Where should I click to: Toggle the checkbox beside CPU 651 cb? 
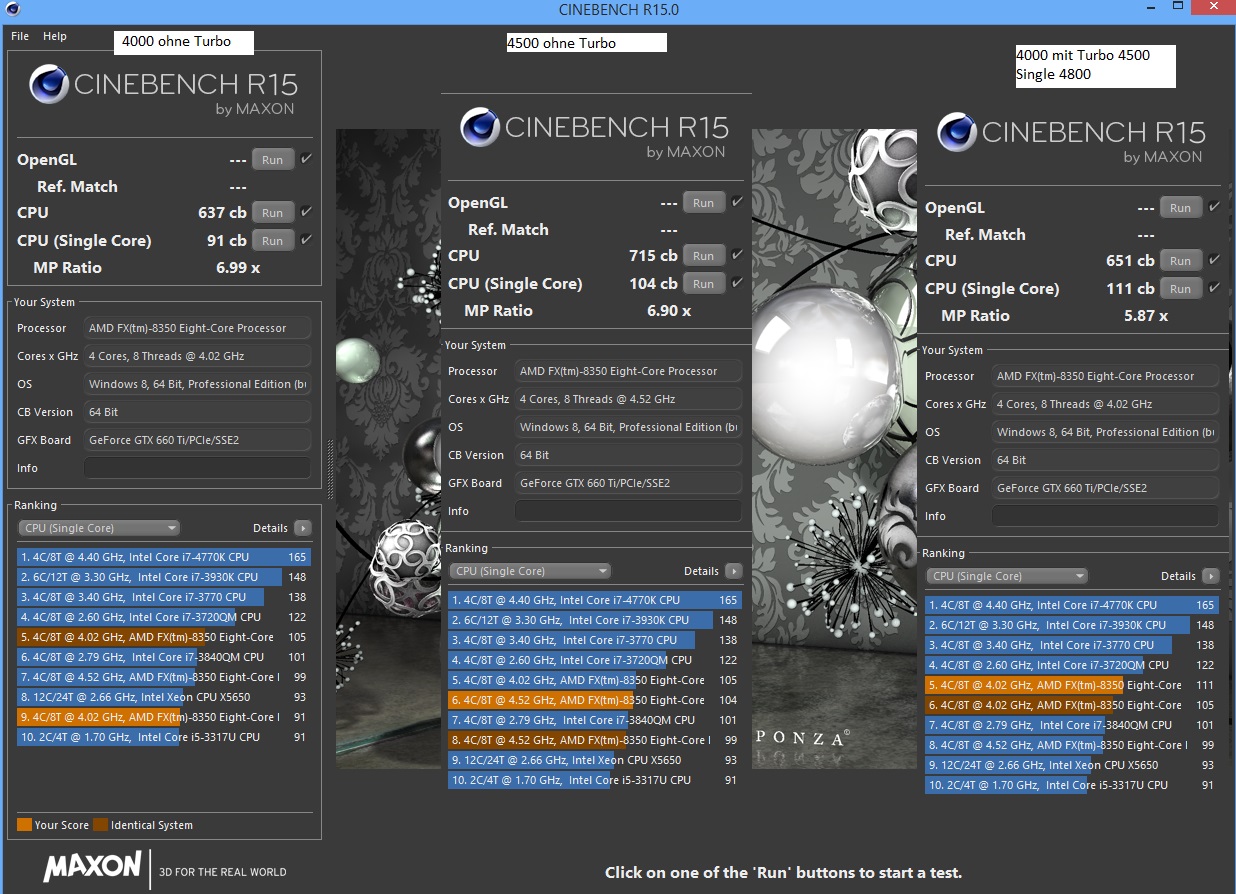pyautogui.click(x=1214, y=260)
